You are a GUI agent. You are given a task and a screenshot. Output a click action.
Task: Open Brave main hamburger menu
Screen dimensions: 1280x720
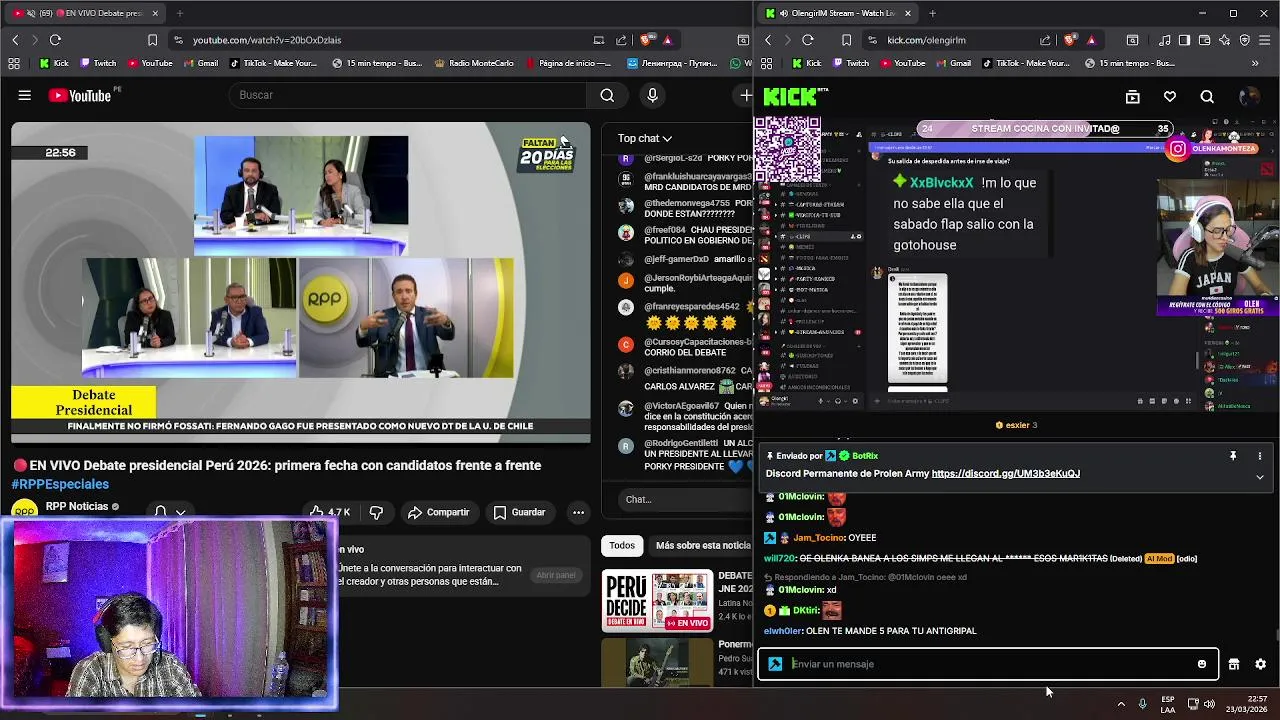pyautogui.click(x=1265, y=40)
